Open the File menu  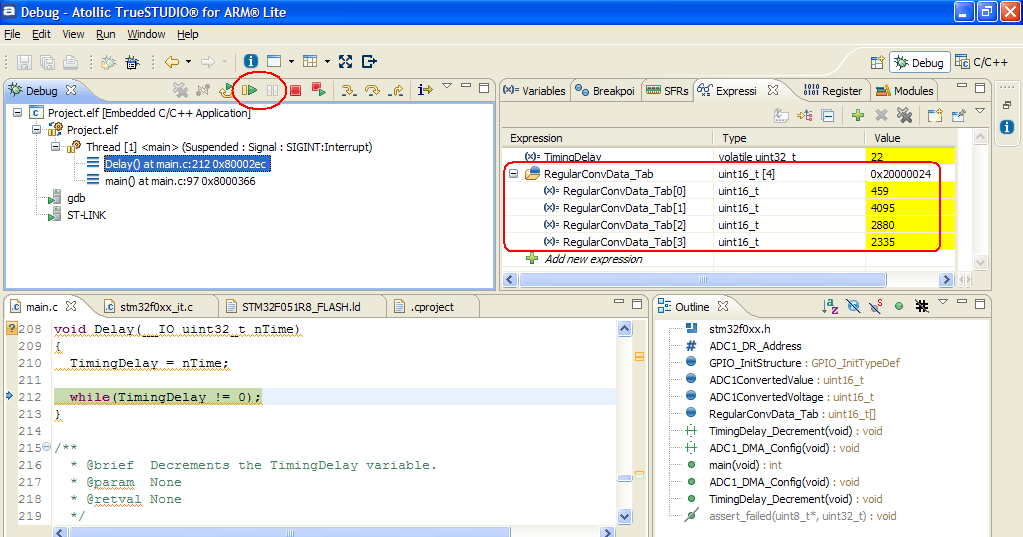(x=12, y=34)
